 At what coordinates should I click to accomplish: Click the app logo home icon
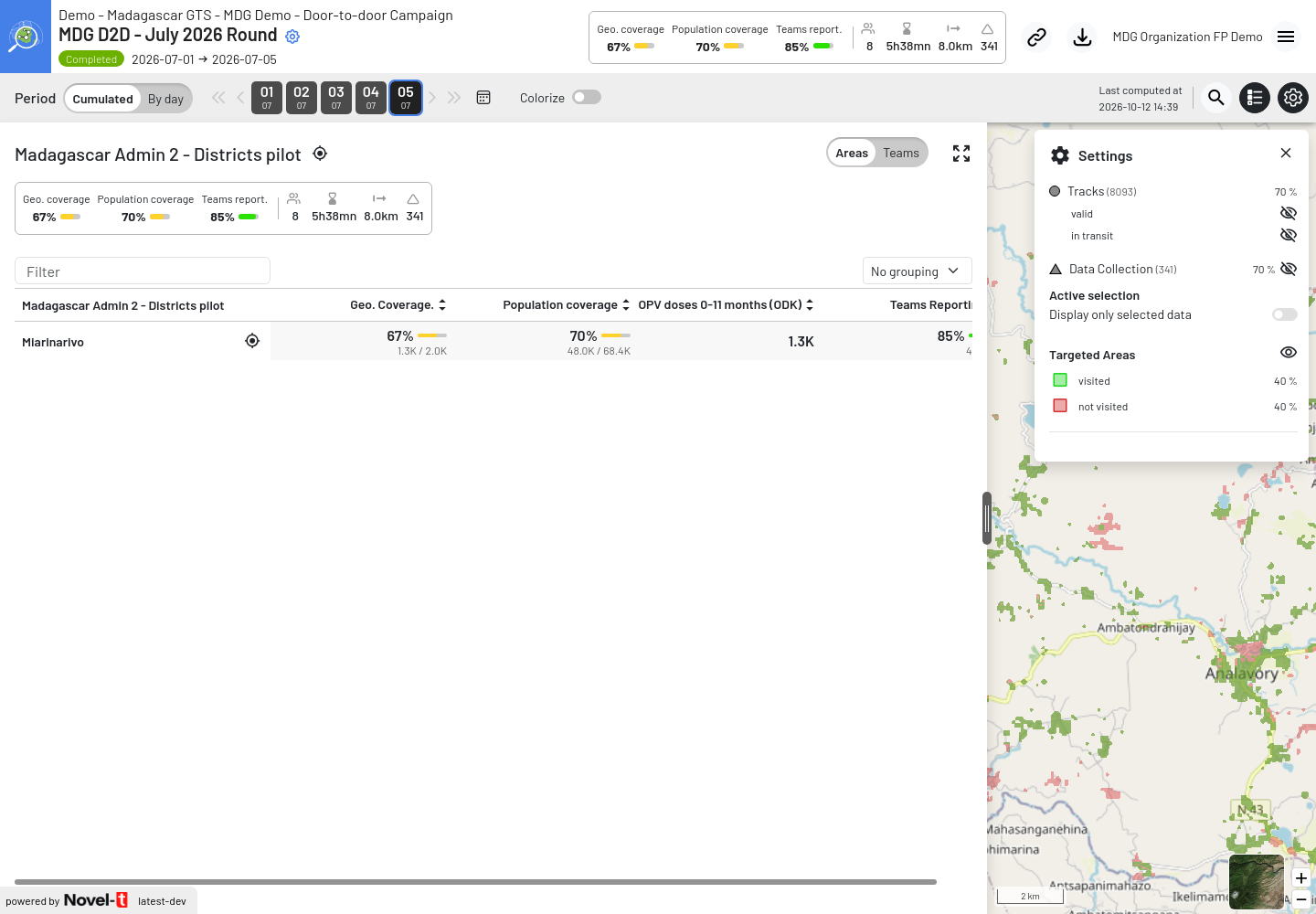(x=26, y=37)
